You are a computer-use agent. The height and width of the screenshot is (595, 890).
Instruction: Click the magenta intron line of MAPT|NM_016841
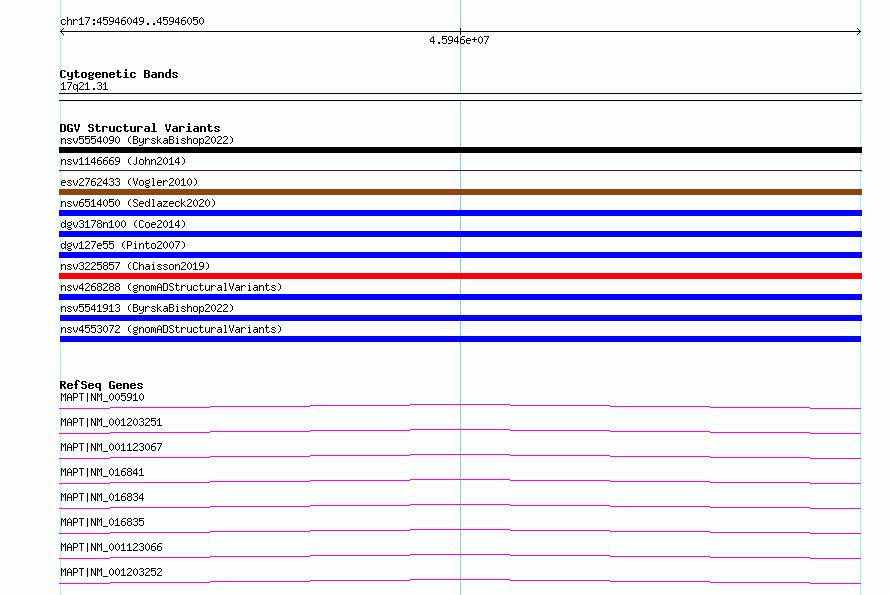point(460,481)
